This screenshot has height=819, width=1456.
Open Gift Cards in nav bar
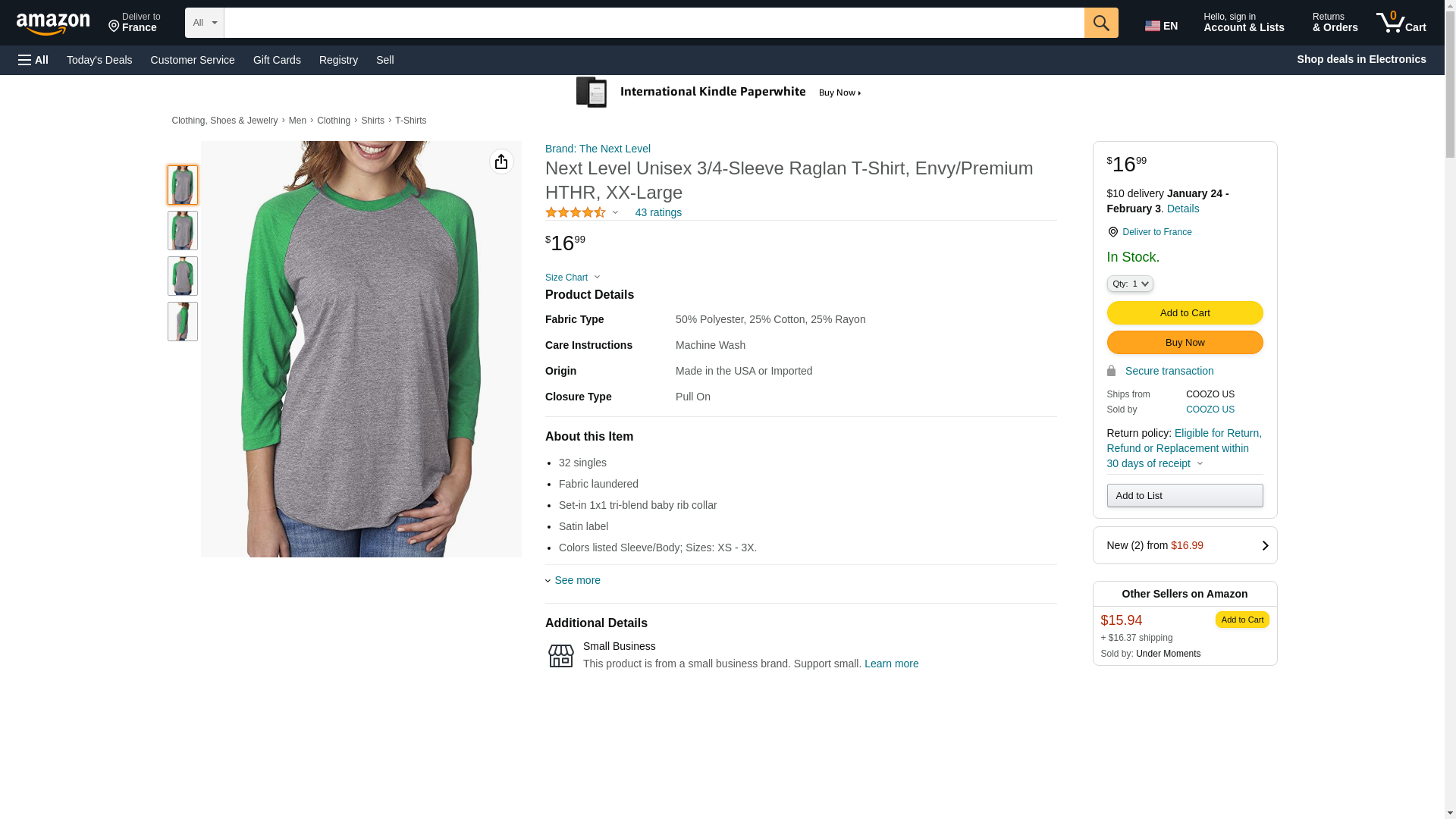click(x=277, y=60)
